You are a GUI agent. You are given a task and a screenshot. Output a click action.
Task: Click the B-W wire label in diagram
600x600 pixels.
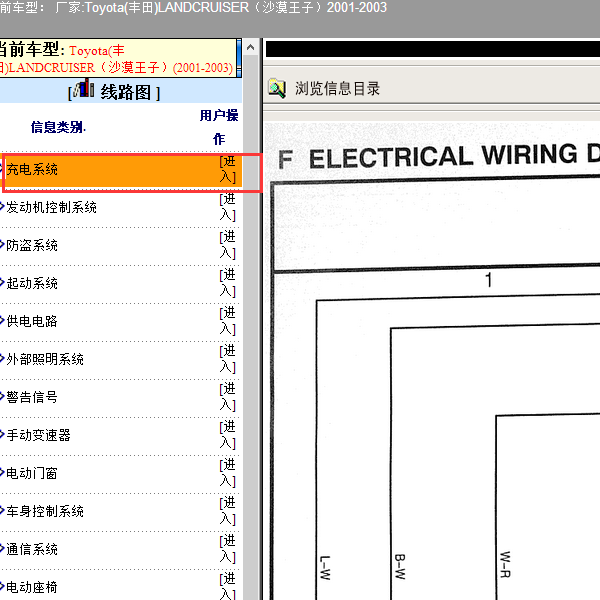[399, 566]
